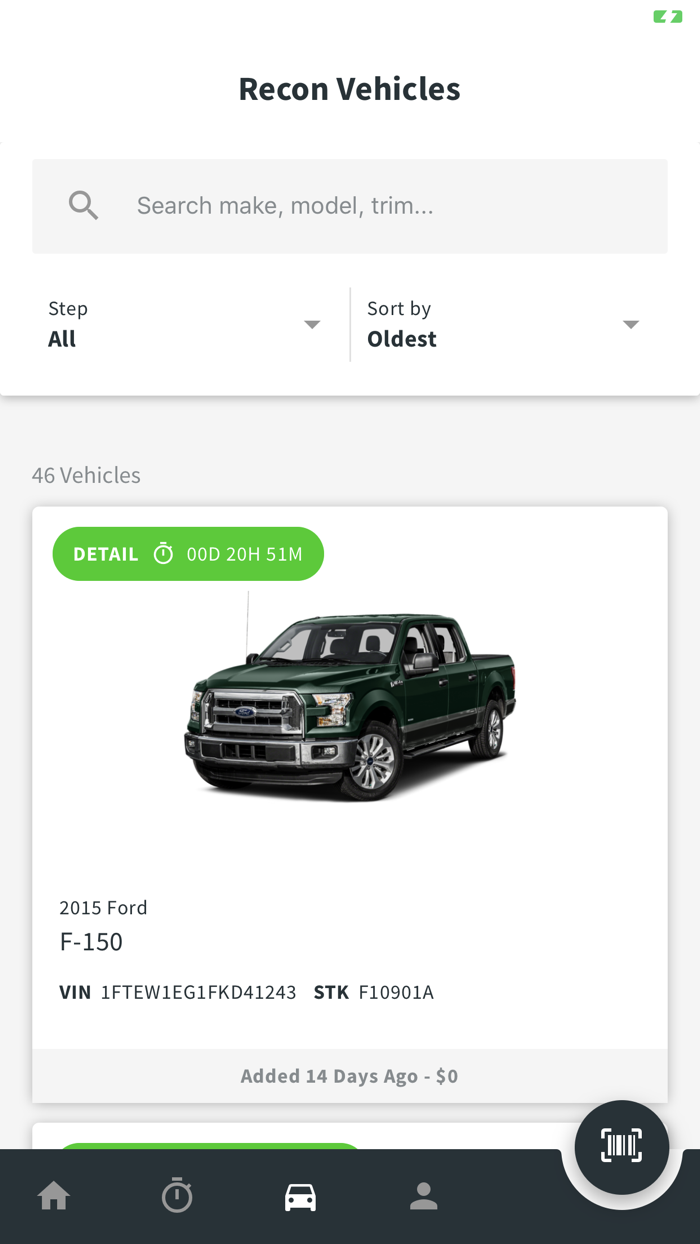Select the F-150 model name
Screen dimensions: 700x1244
pyautogui.click(x=91, y=941)
